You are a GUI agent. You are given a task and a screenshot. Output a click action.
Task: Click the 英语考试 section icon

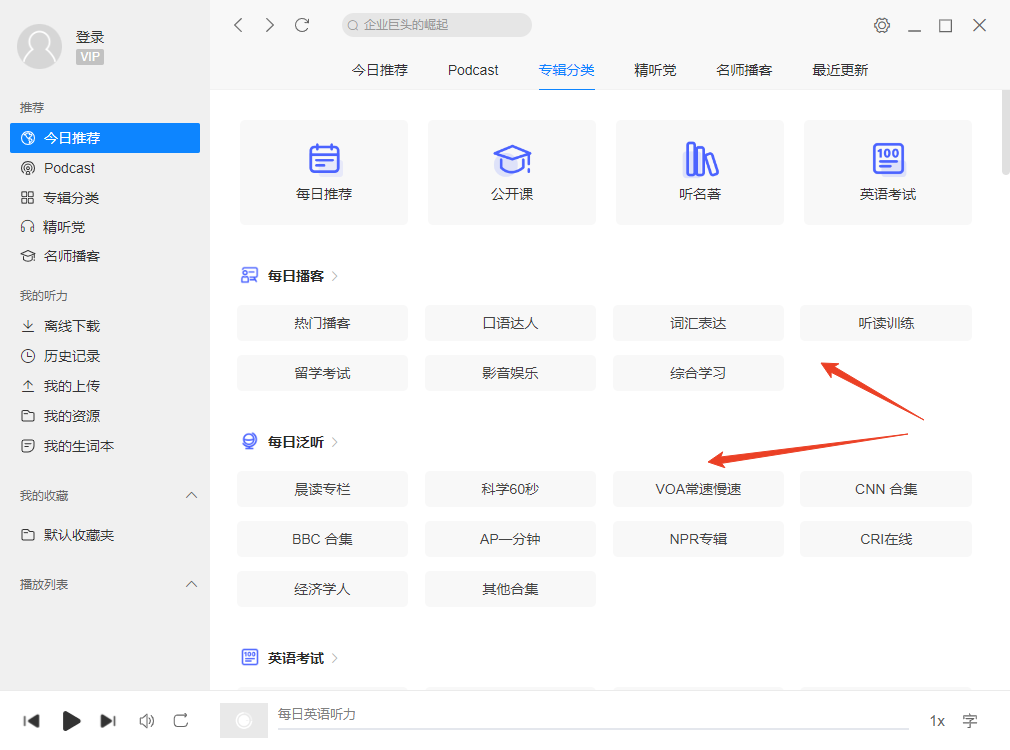249,657
